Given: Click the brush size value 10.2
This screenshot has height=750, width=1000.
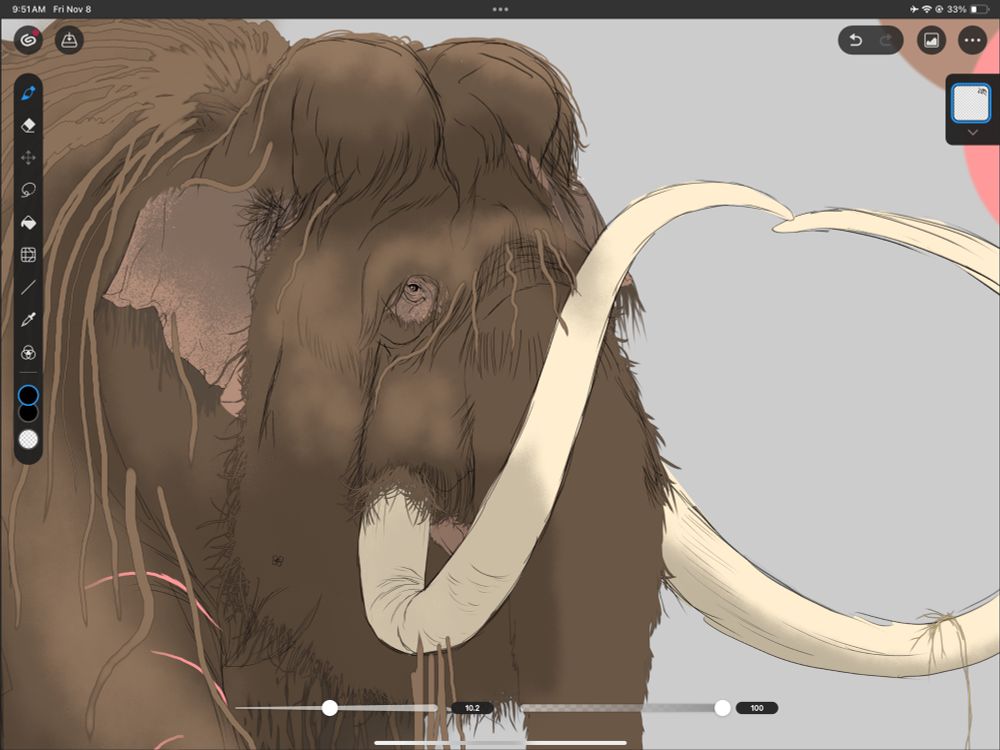Looking at the screenshot, I should pyautogui.click(x=472, y=708).
